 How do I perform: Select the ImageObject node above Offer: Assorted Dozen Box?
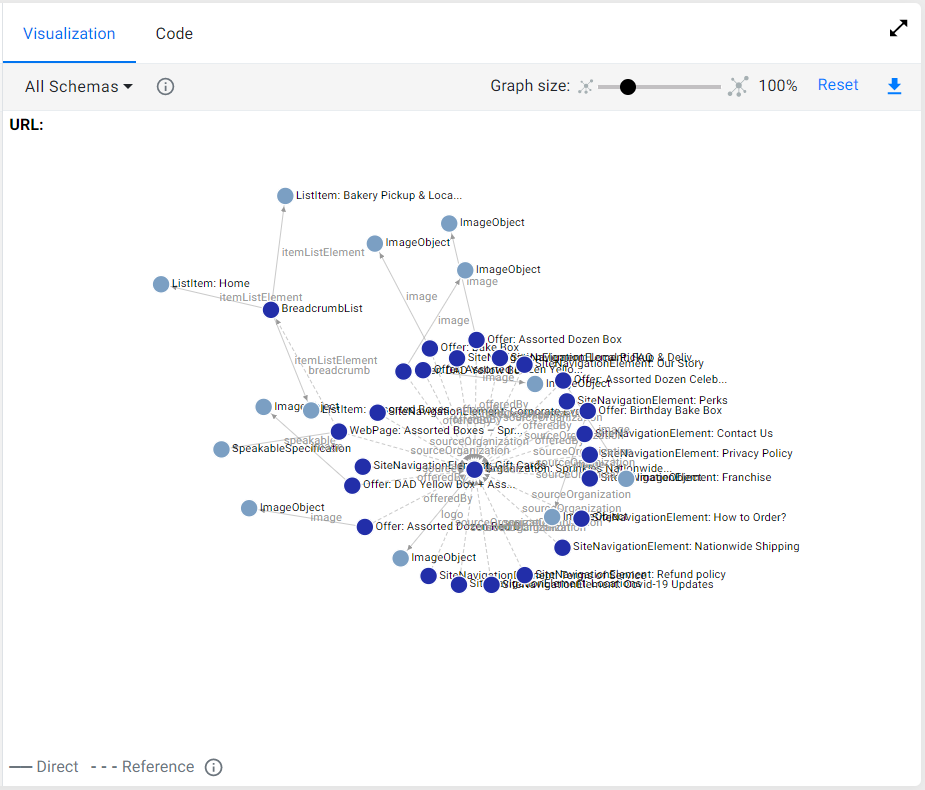[465, 270]
